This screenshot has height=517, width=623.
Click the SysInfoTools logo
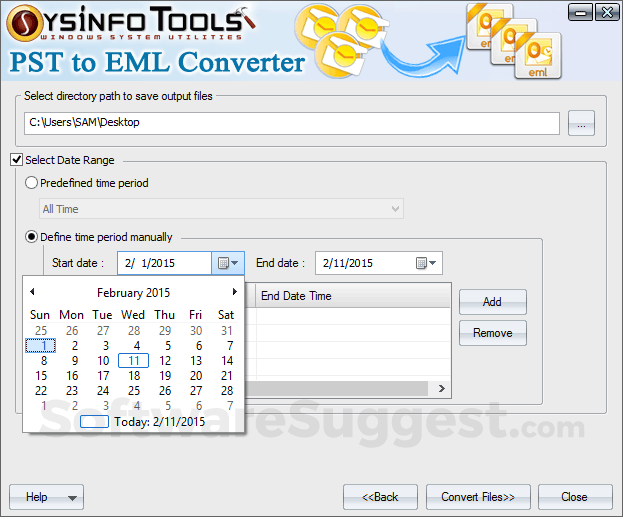pyautogui.click(x=131, y=23)
